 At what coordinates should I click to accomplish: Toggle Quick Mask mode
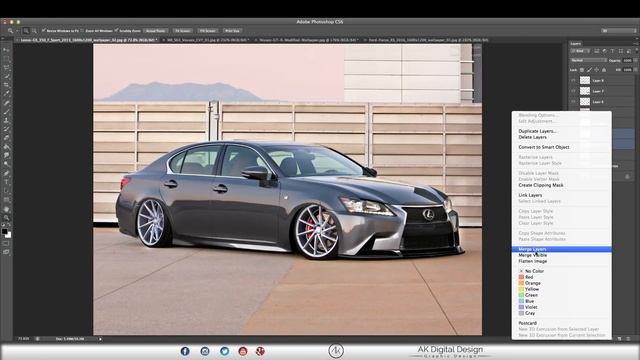pyautogui.click(x=7, y=244)
